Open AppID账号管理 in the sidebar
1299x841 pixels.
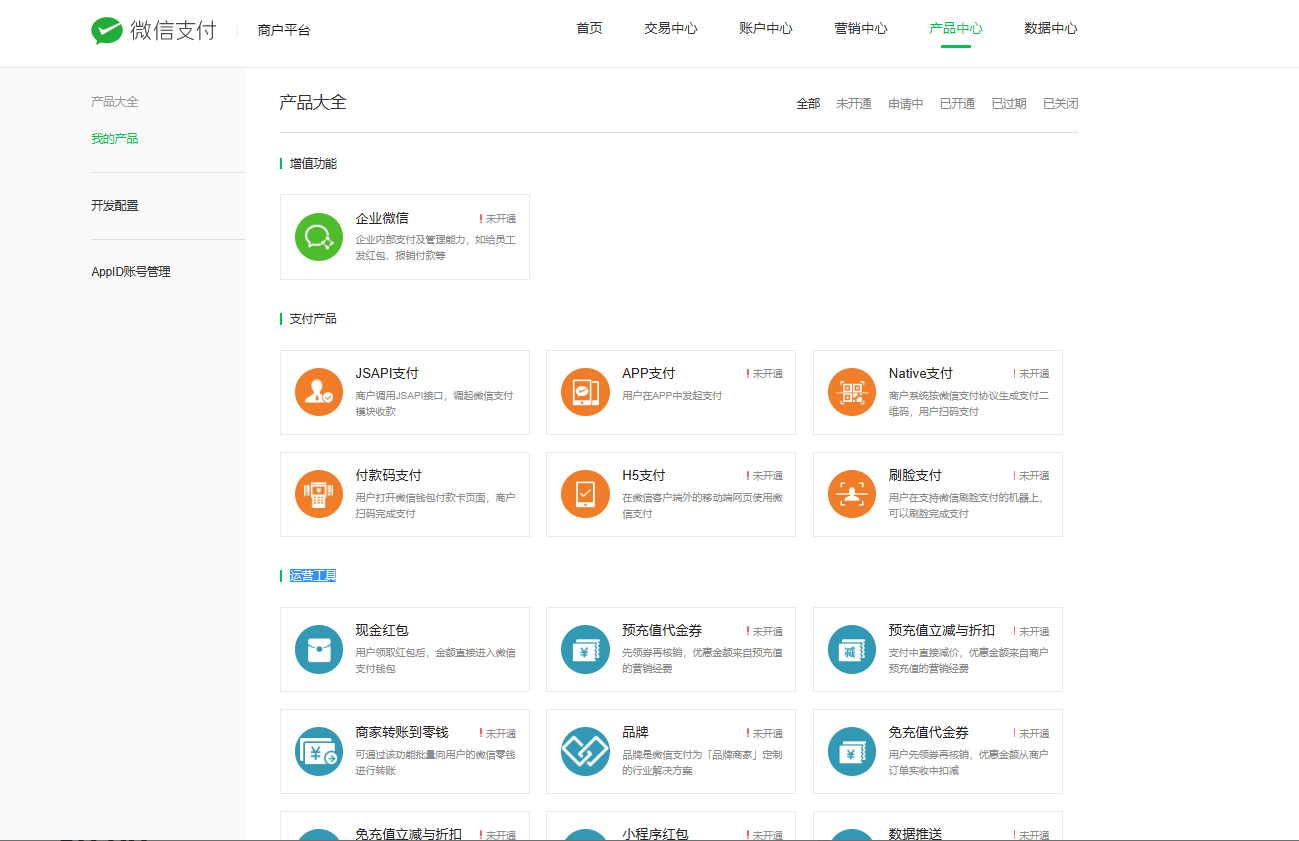point(131,272)
